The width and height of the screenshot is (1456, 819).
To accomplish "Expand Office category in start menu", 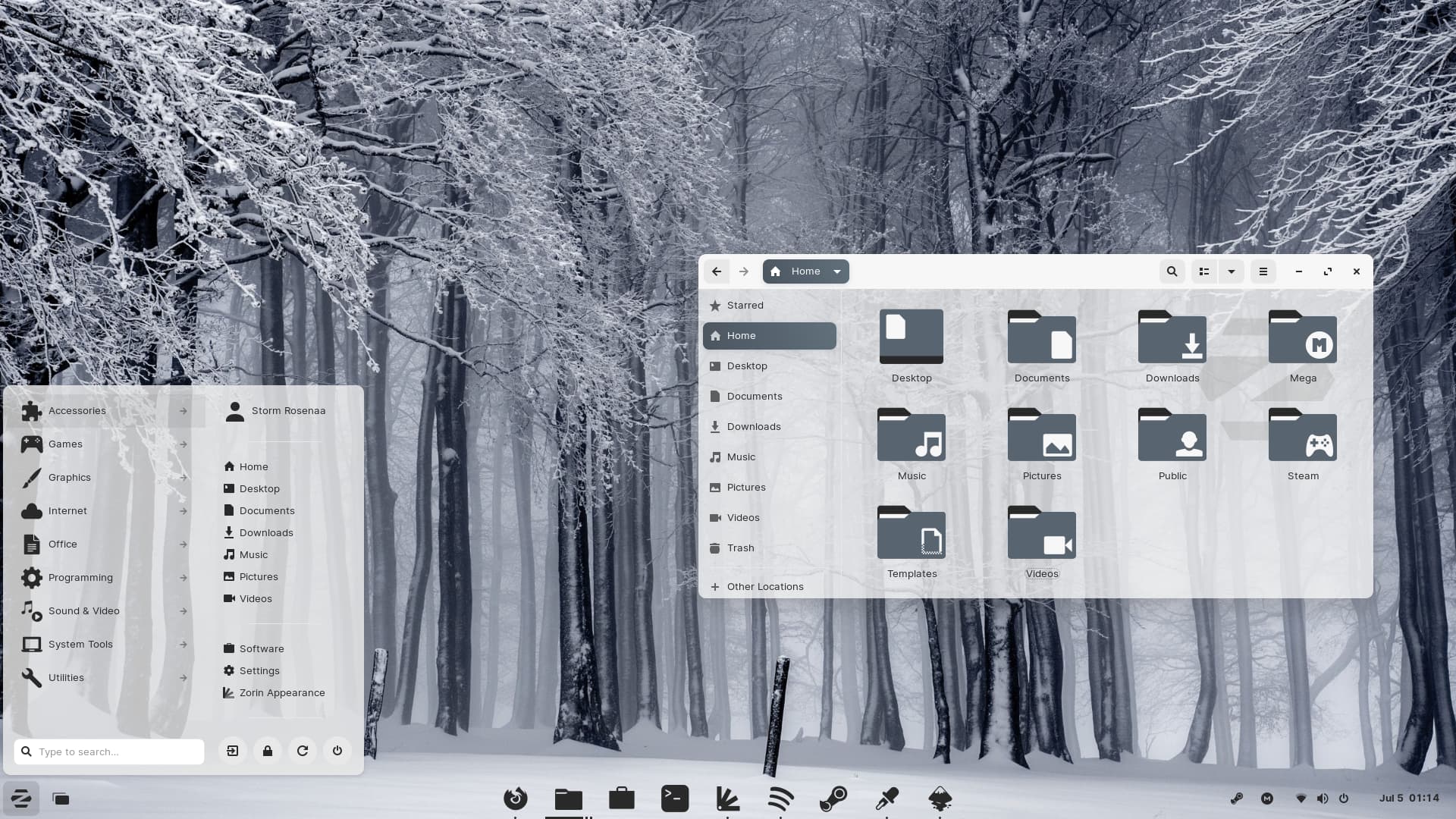I will [105, 544].
